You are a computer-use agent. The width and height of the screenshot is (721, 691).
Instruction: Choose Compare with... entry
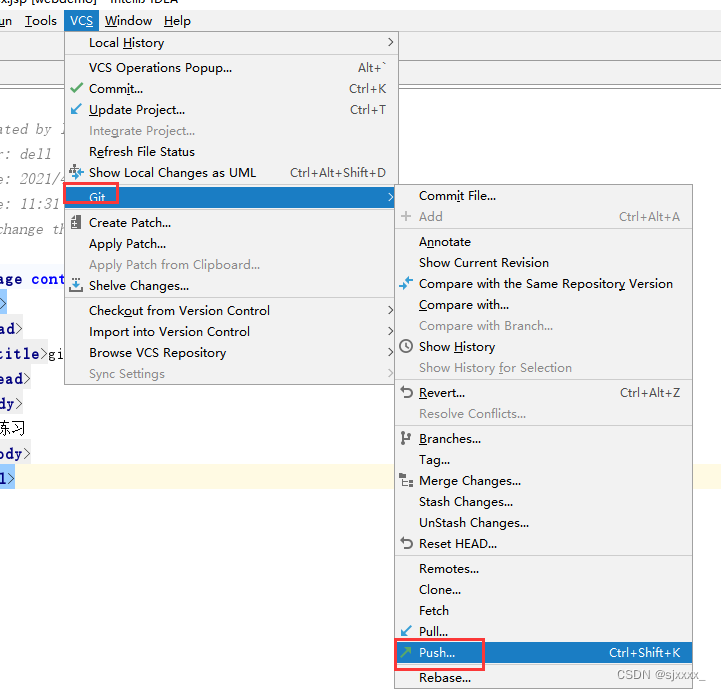click(544, 304)
